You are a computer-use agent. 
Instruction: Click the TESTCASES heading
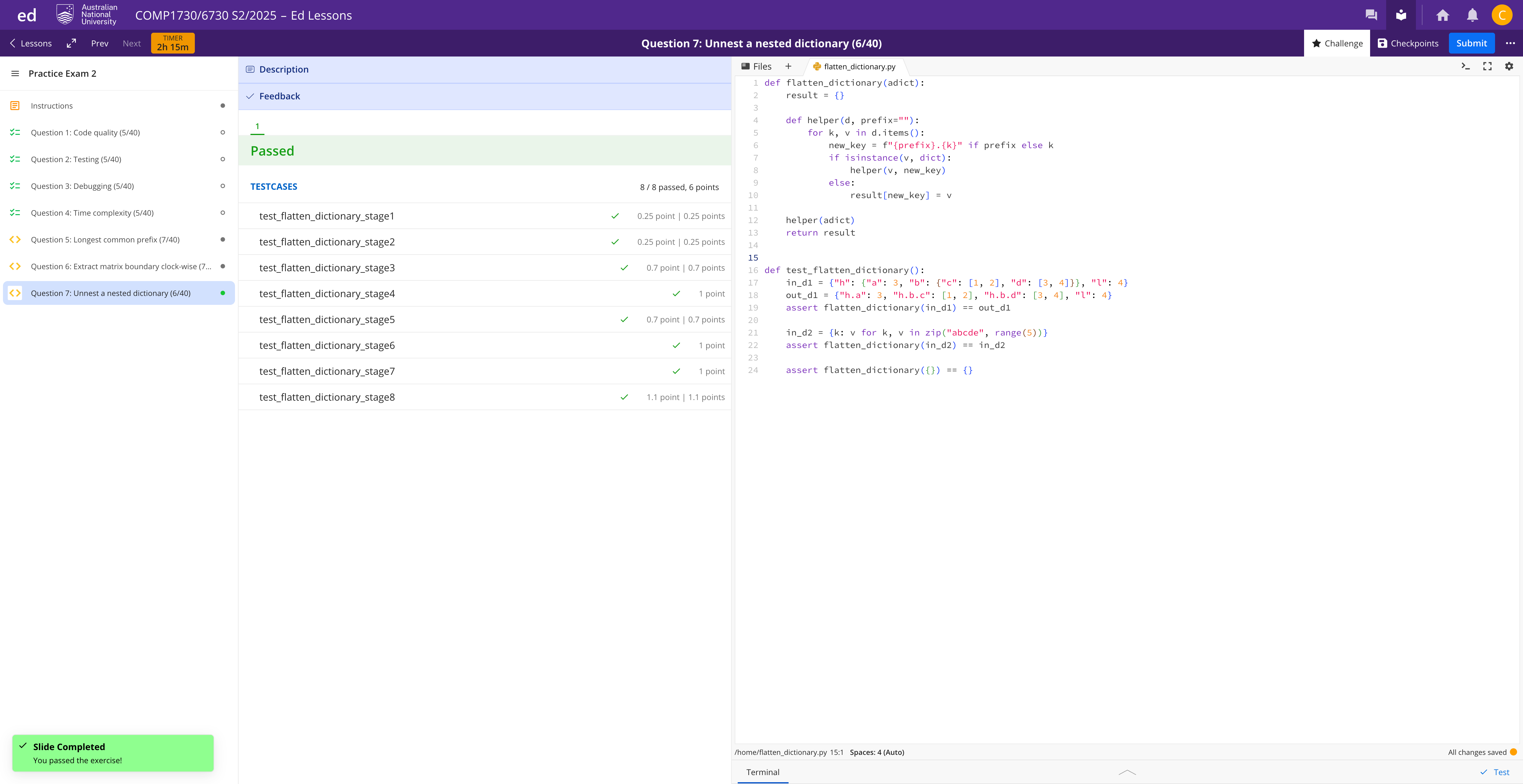coord(274,187)
